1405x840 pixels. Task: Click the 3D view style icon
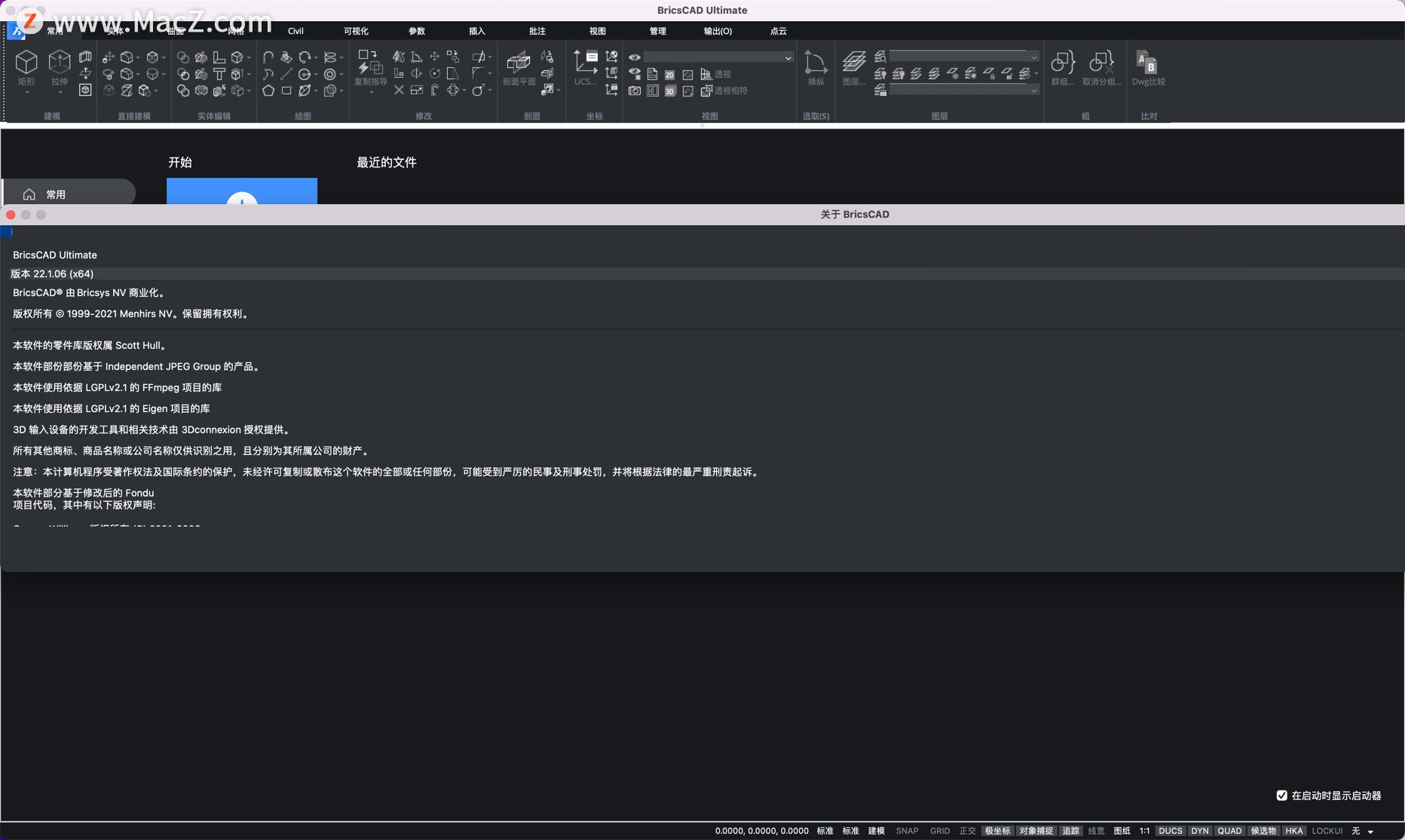click(x=669, y=91)
